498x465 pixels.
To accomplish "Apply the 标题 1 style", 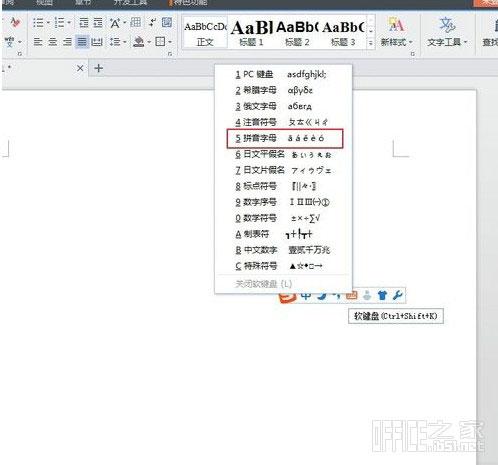I will [x=251, y=33].
